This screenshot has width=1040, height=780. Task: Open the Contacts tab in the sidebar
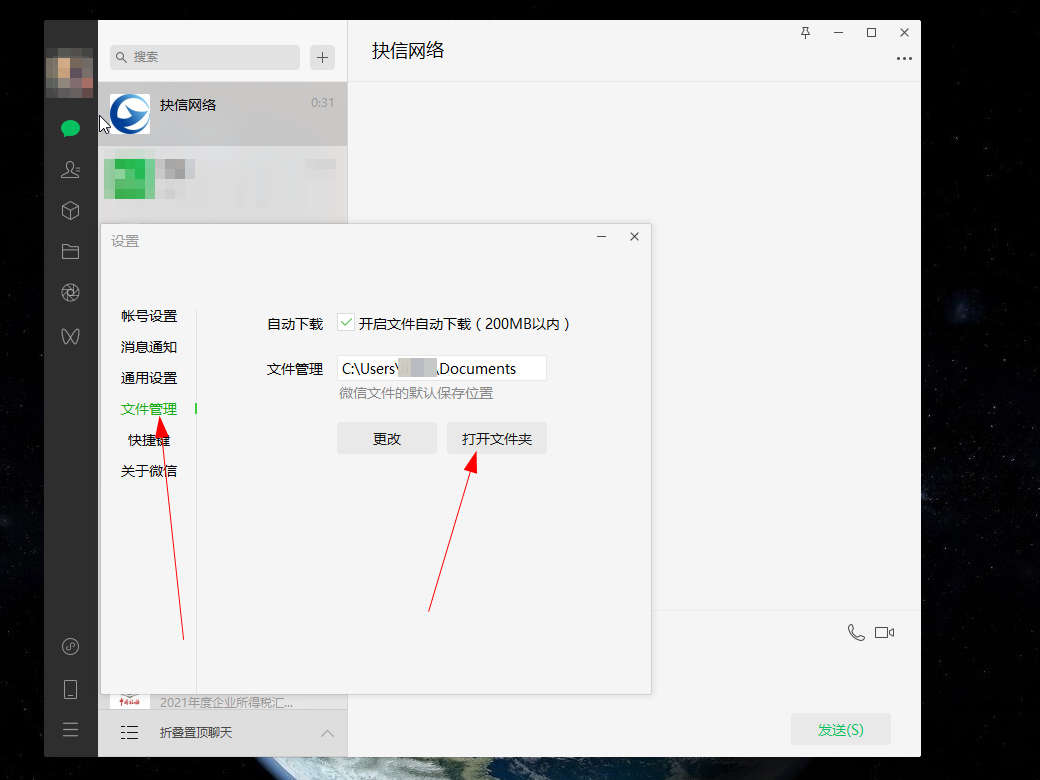pyautogui.click(x=70, y=170)
